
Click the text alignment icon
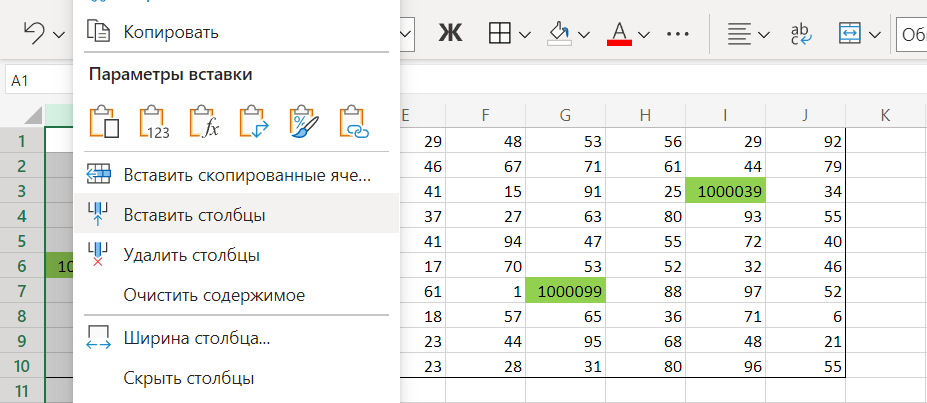[x=738, y=33]
